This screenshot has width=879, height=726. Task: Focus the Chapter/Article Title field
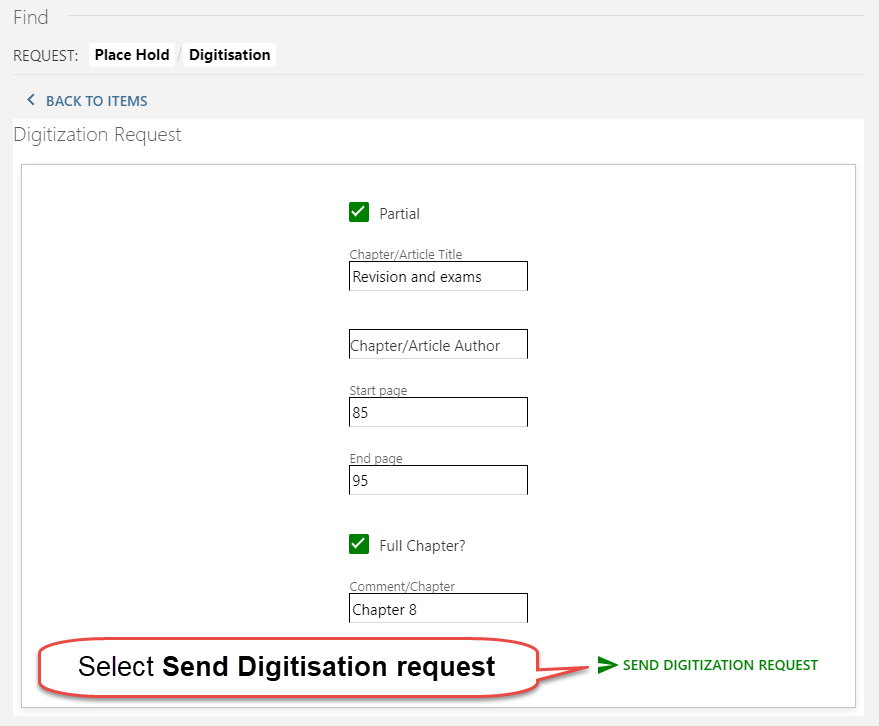(x=438, y=277)
